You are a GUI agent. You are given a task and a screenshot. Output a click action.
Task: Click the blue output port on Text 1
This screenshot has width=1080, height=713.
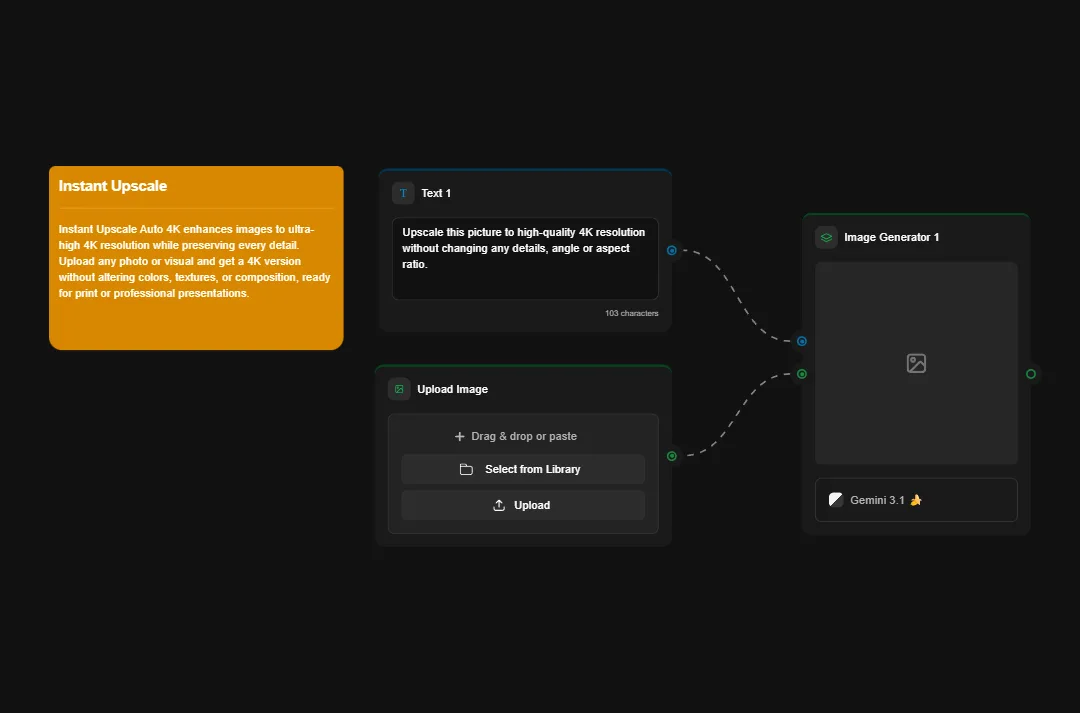(672, 250)
